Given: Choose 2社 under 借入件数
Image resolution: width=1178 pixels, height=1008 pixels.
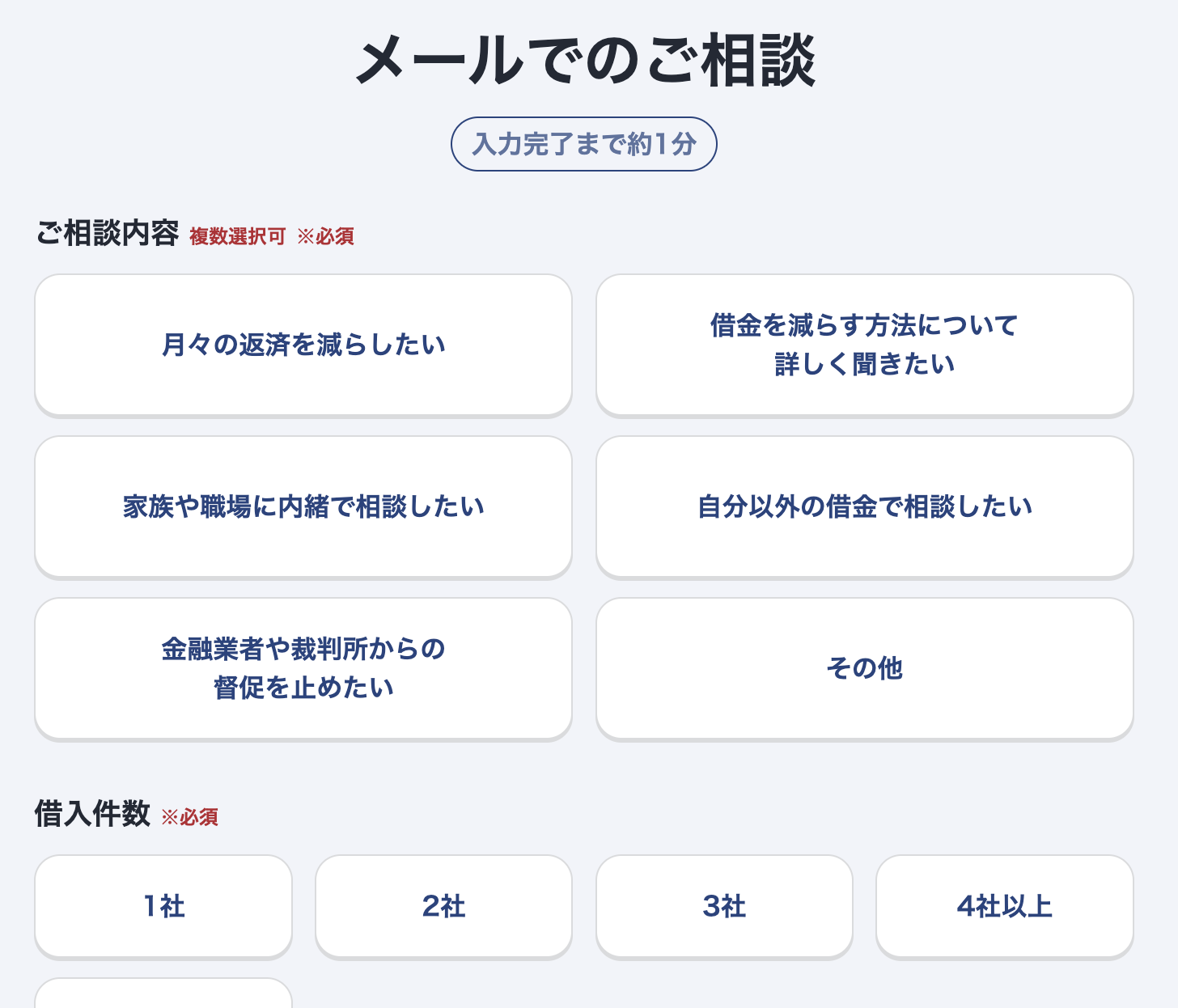Looking at the screenshot, I should (x=443, y=906).
